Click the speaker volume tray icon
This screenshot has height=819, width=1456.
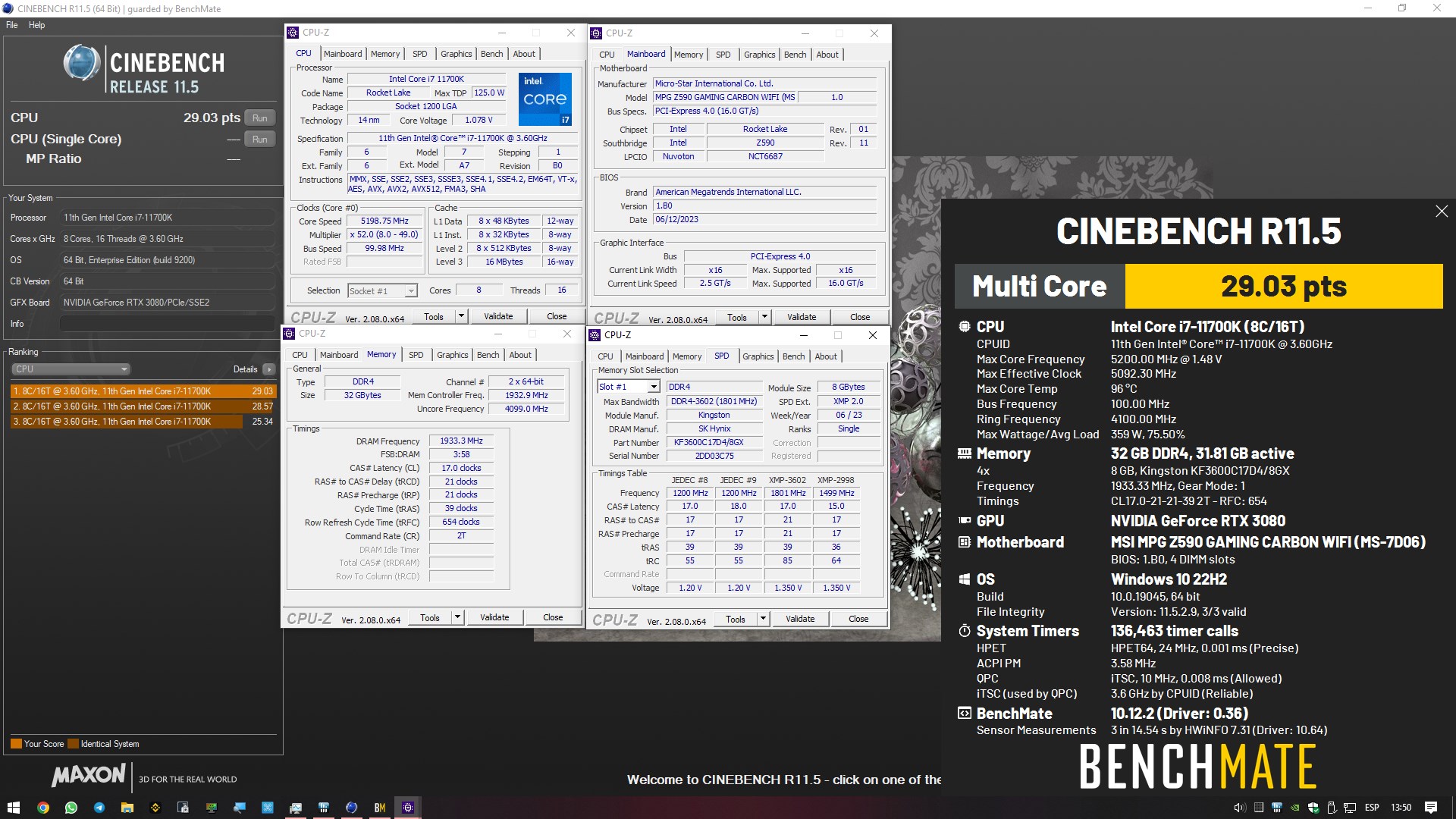pos(1240,808)
